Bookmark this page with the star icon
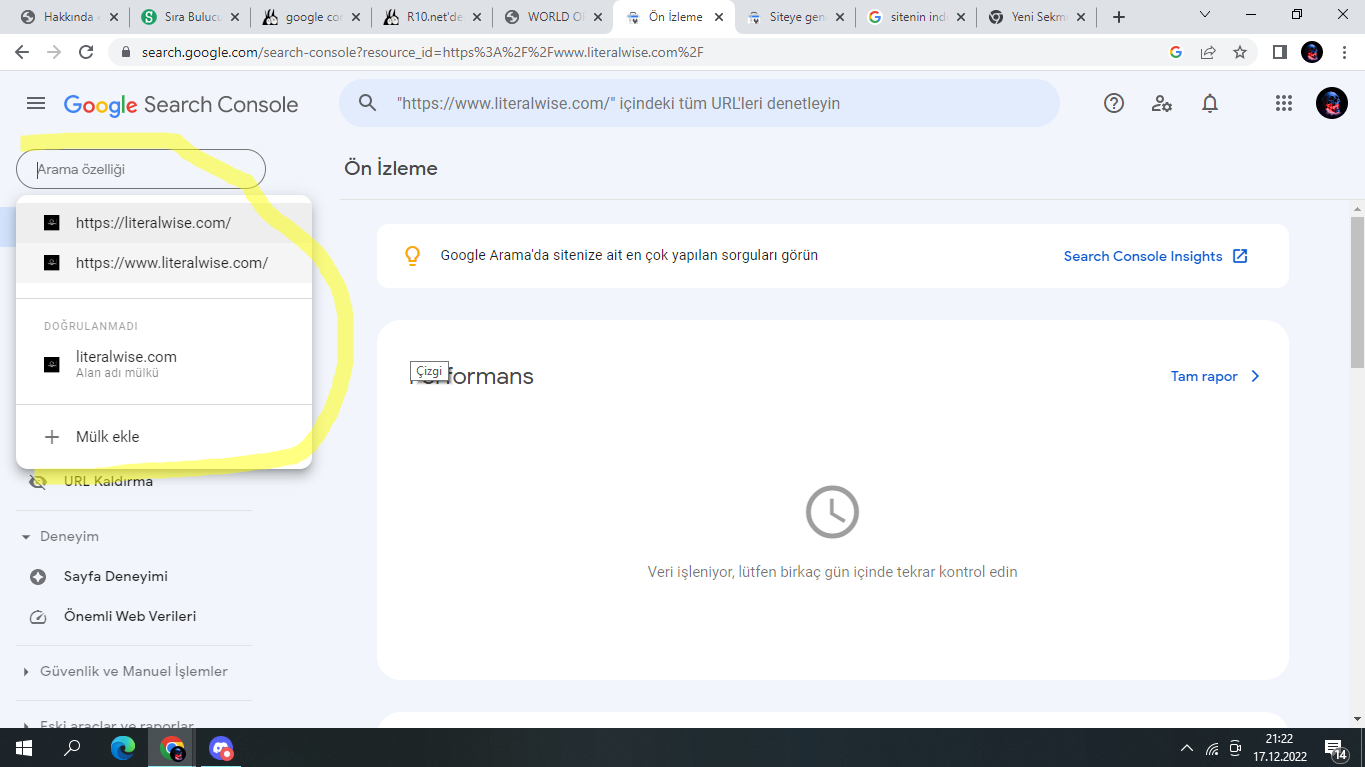The image size is (1365, 767). pyautogui.click(x=1240, y=52)
